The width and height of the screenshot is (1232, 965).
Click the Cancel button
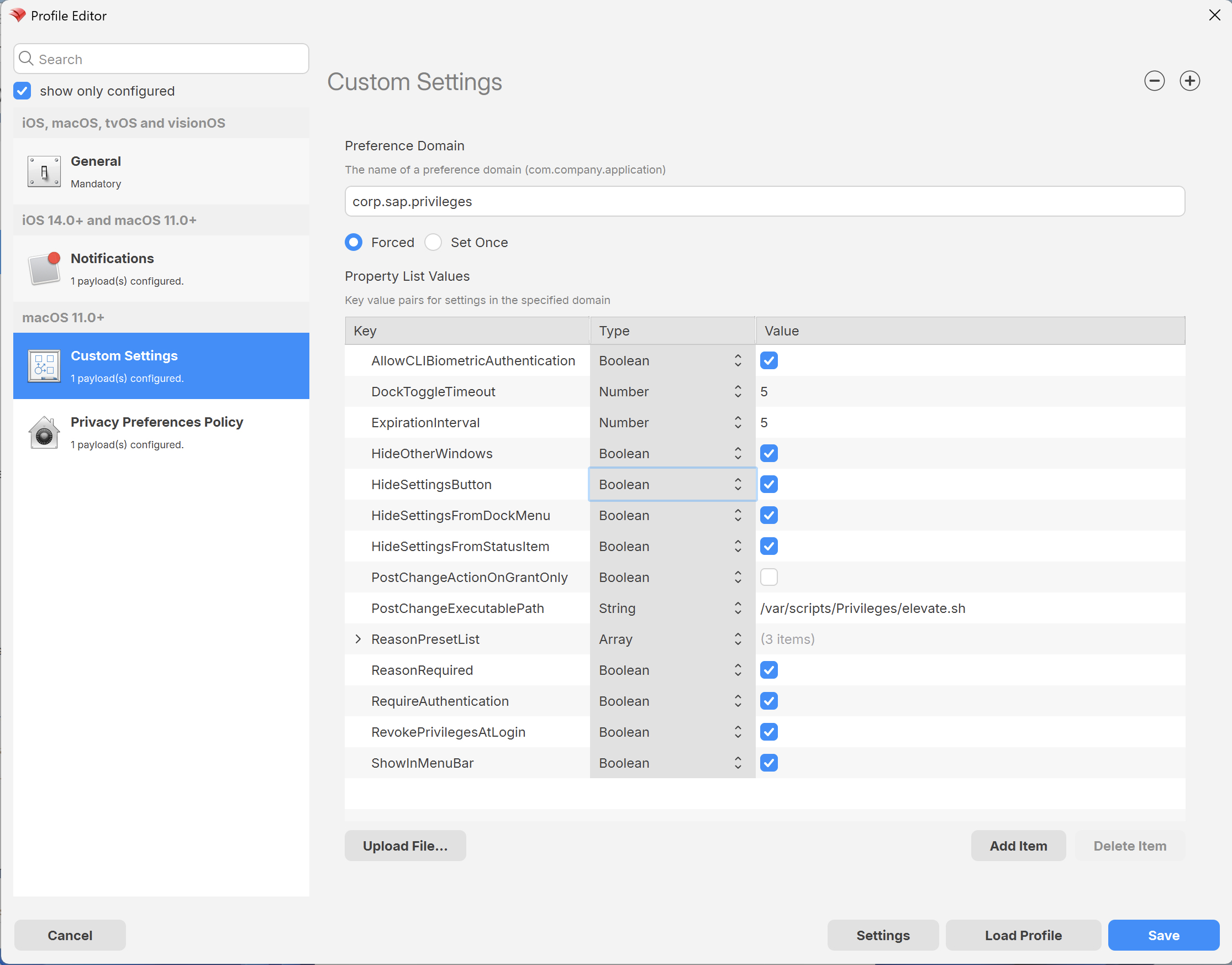tap(70, 935)
